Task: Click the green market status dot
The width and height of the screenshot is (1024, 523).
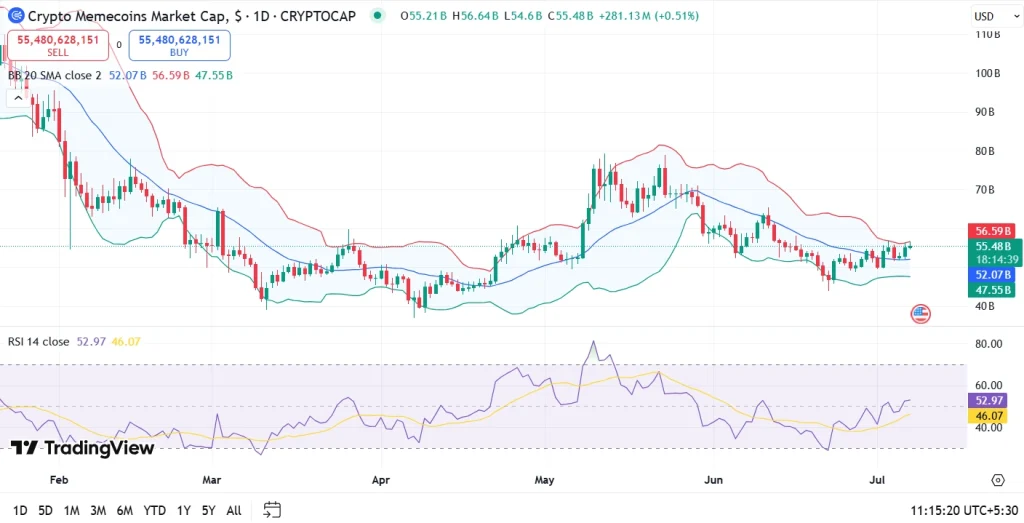Action: 376,16
